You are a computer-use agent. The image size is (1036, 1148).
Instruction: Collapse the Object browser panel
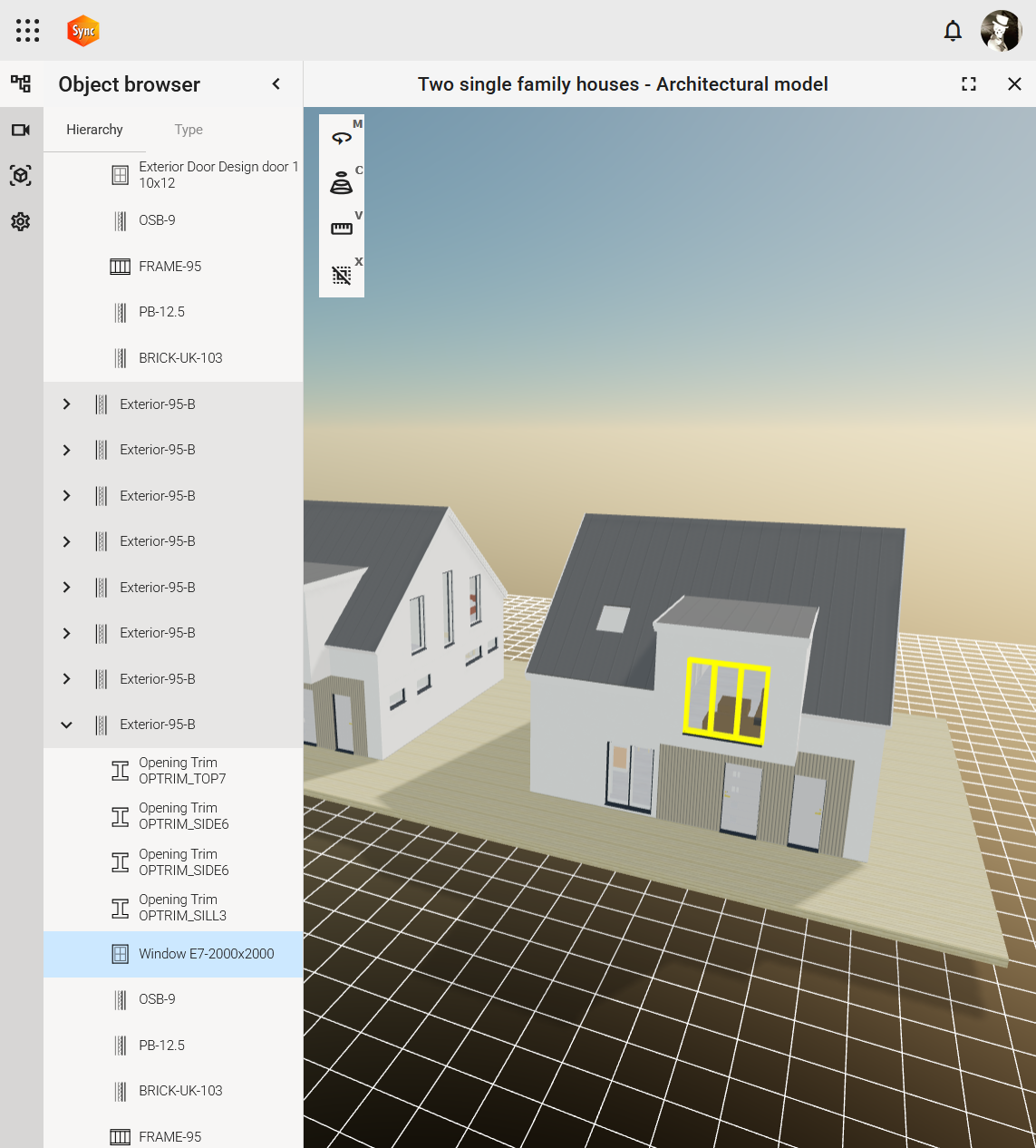click(276, 84)
